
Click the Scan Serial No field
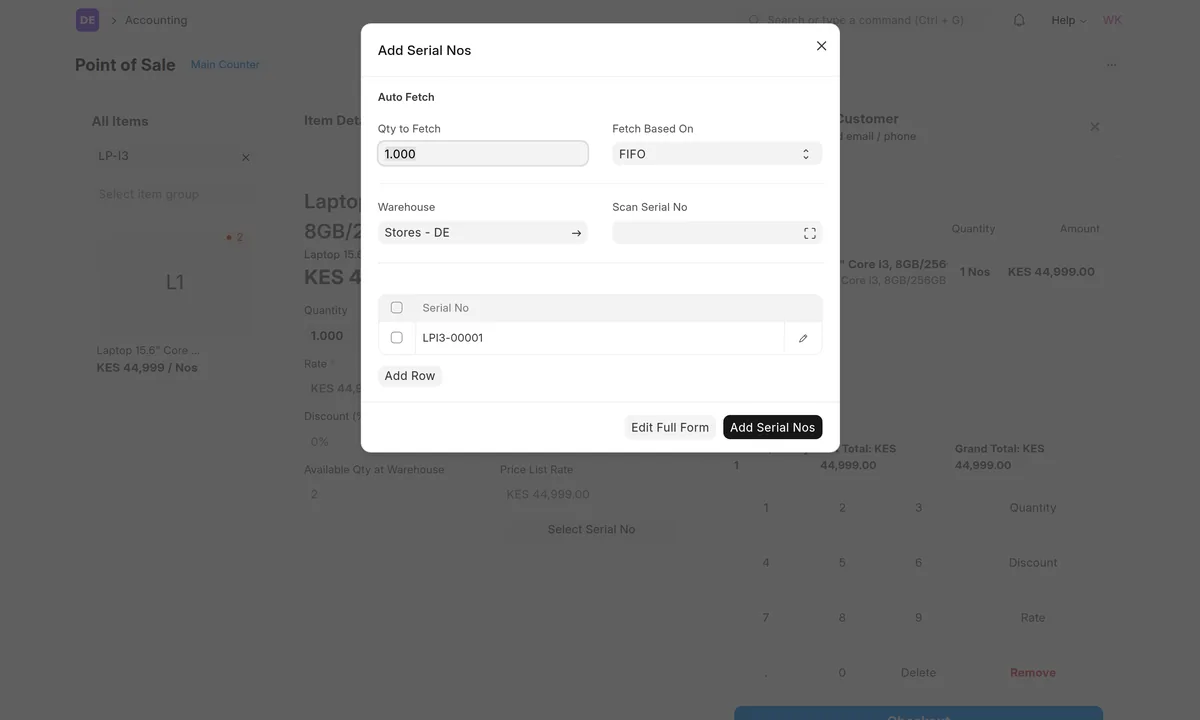pyautogui.click(x=717, y=233)
